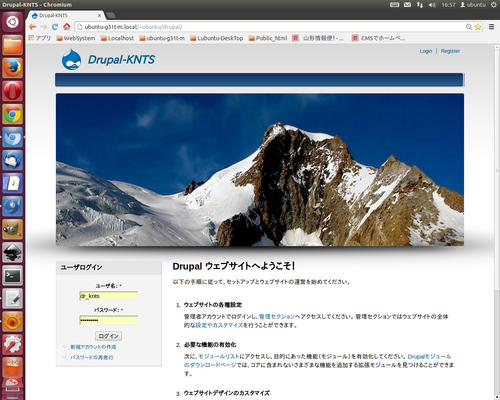The image size is (500, 400).
Task: Reload the current page
Action: pyautogui.click(x=55, y=27)
